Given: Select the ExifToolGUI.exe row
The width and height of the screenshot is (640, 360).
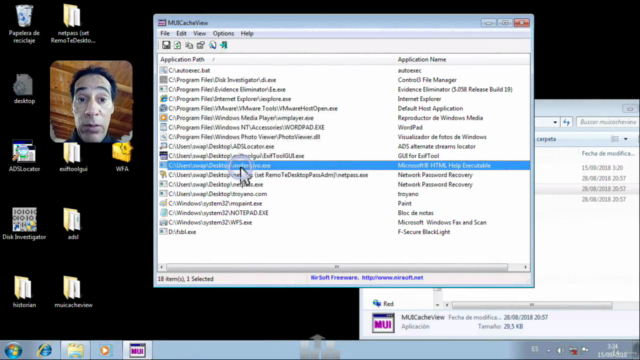Looking at the screenshot, I should click(x=344, y=156).
